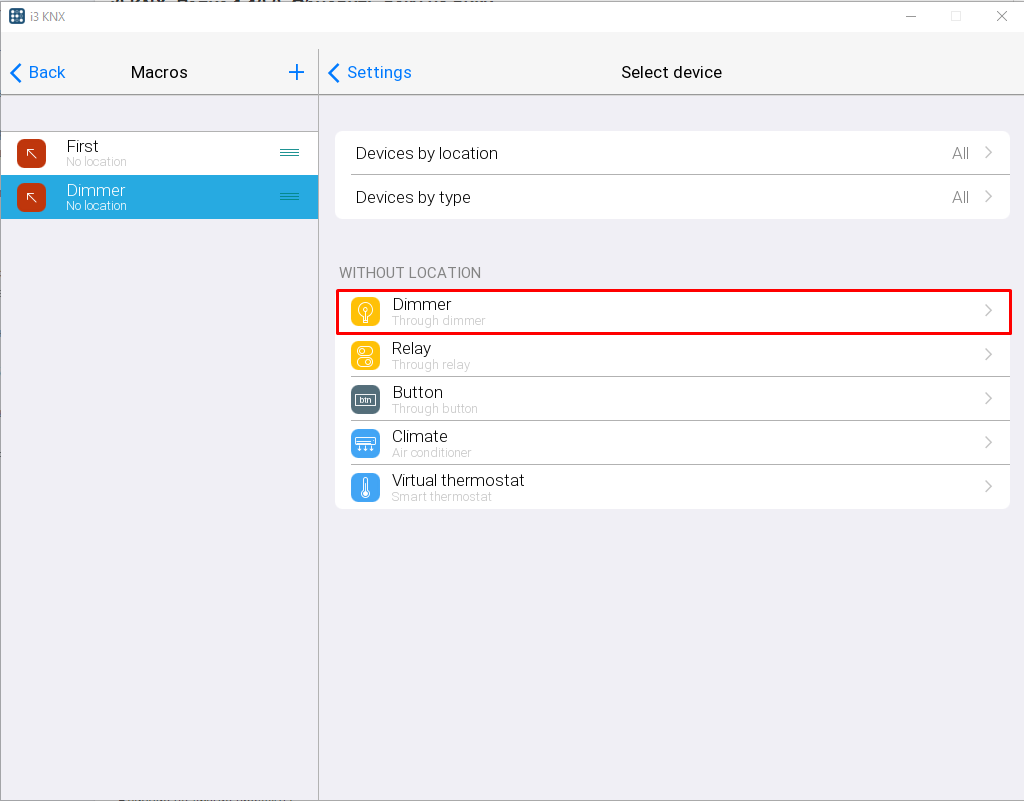Open the Relay row chevron
The image size is (1024, 801).
tap(988, 355)
